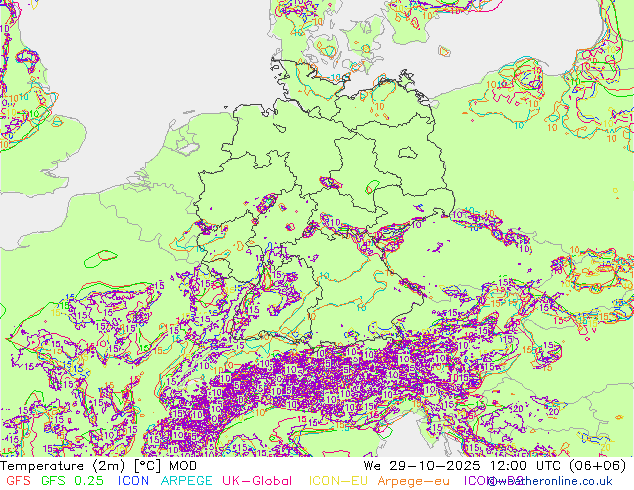Click the "We 29-10-2025 12:00 UTC" timestamp
The image size is (634, 490).
tap(463, 466)
